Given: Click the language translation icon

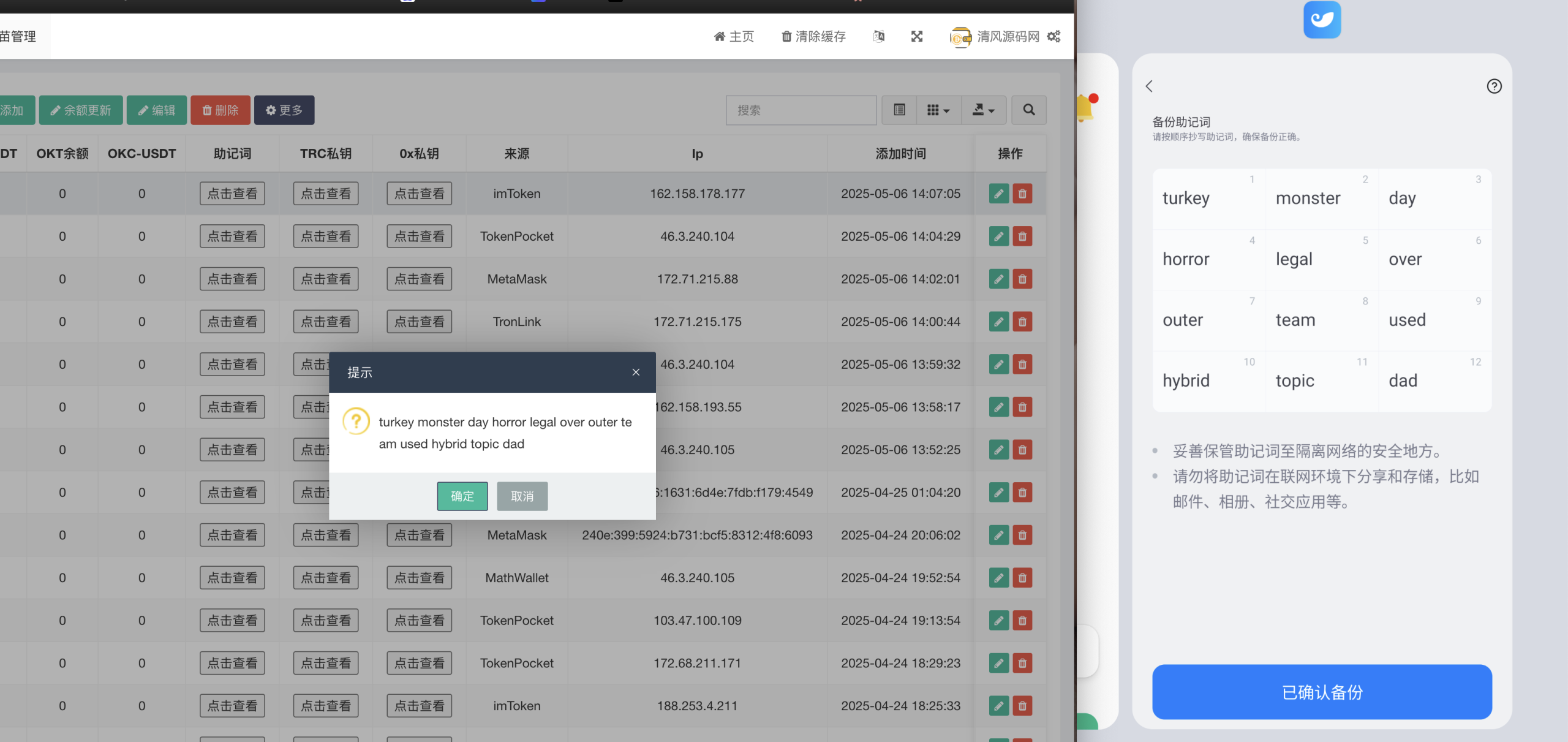Looking at the screenshot, I should coord(878,37).
